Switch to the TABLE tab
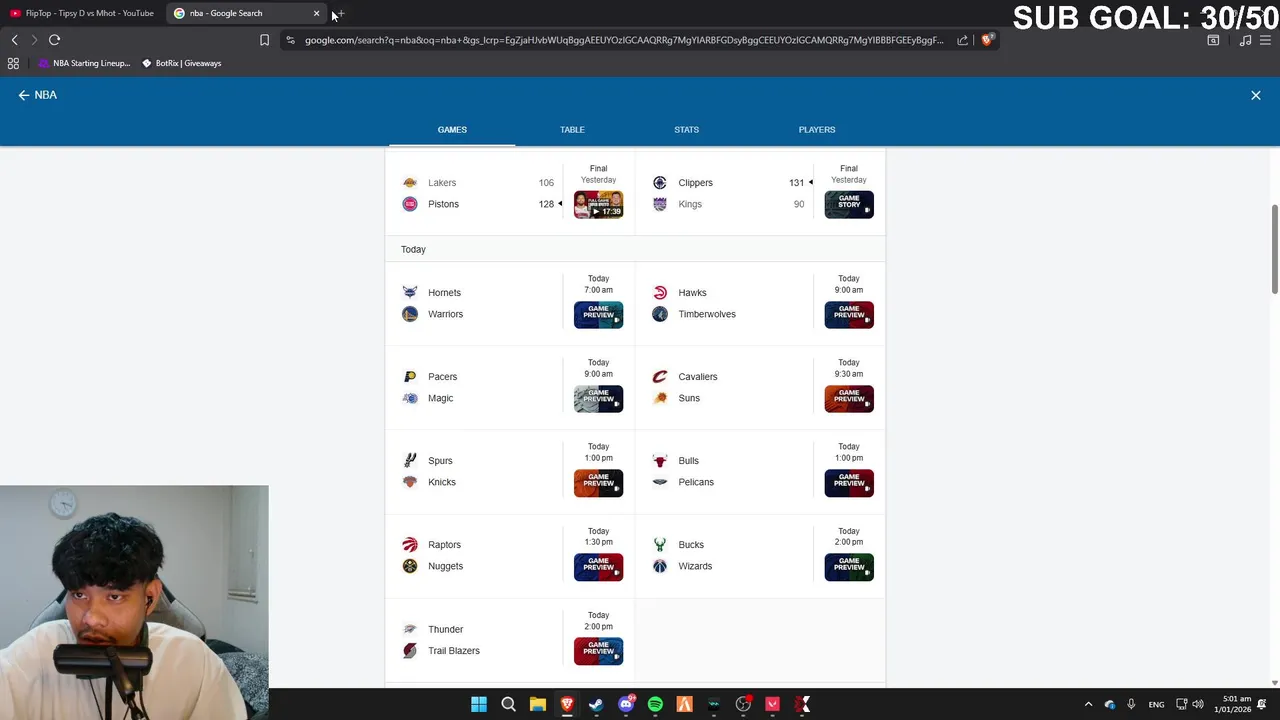This screenshot has width=1280, height=720. 572,130
